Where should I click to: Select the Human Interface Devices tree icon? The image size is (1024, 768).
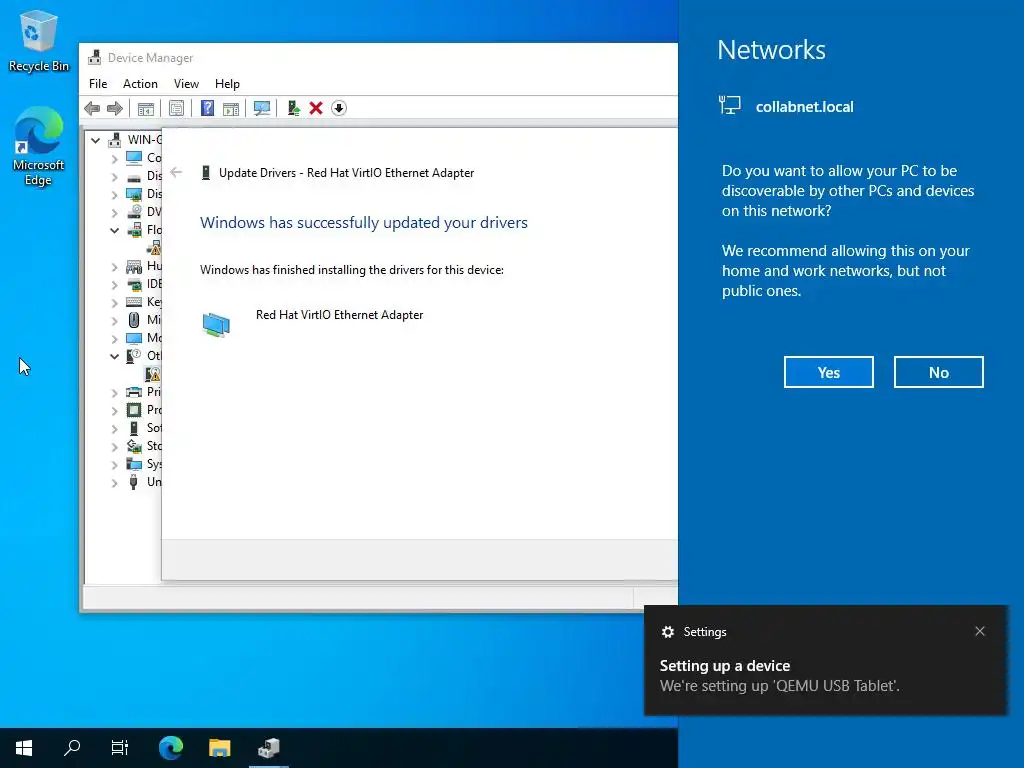tap(134, 266)
